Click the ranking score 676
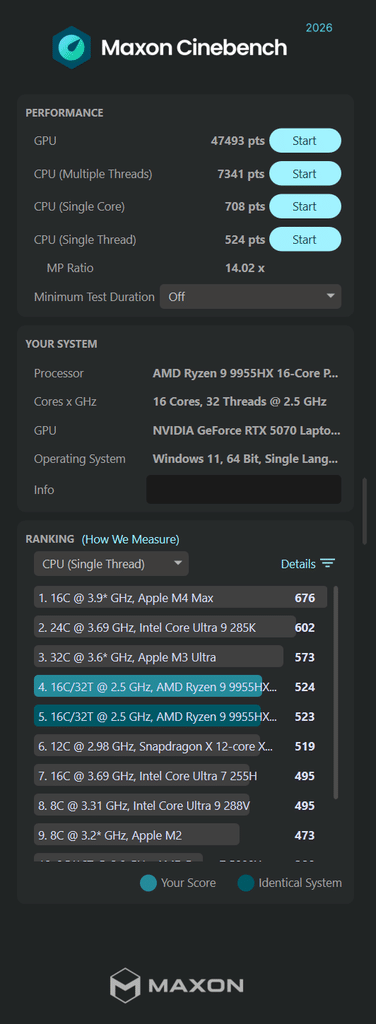 [305, 598]
